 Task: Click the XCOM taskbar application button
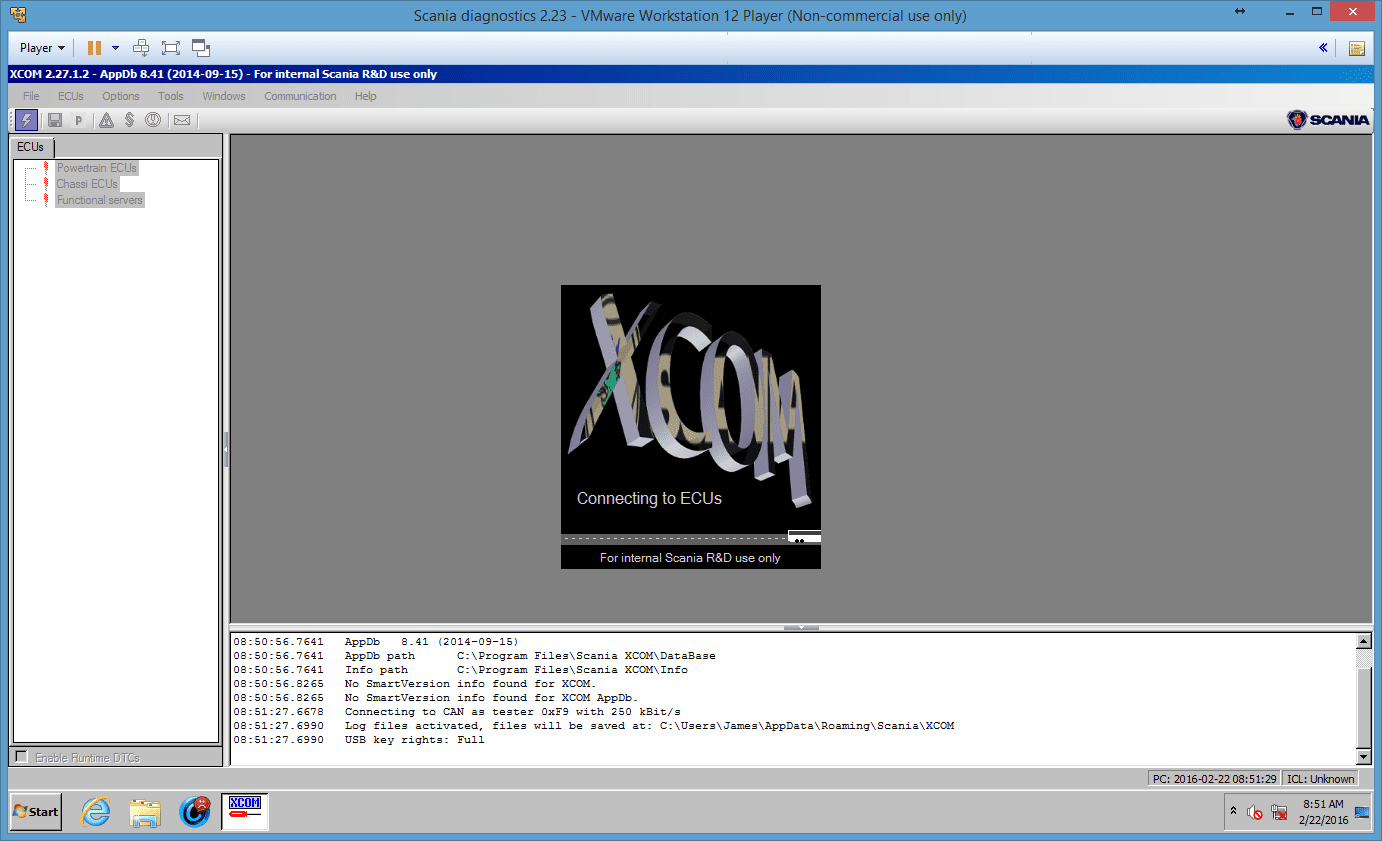[x=245, y=812]
